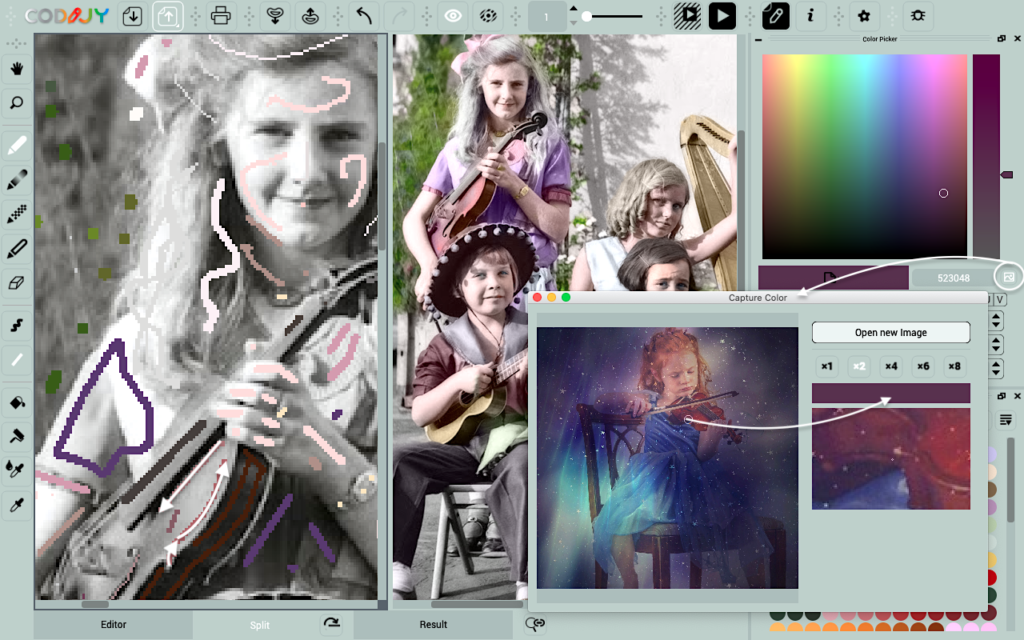Select the Color Pen tool

(x=16, y=145)
